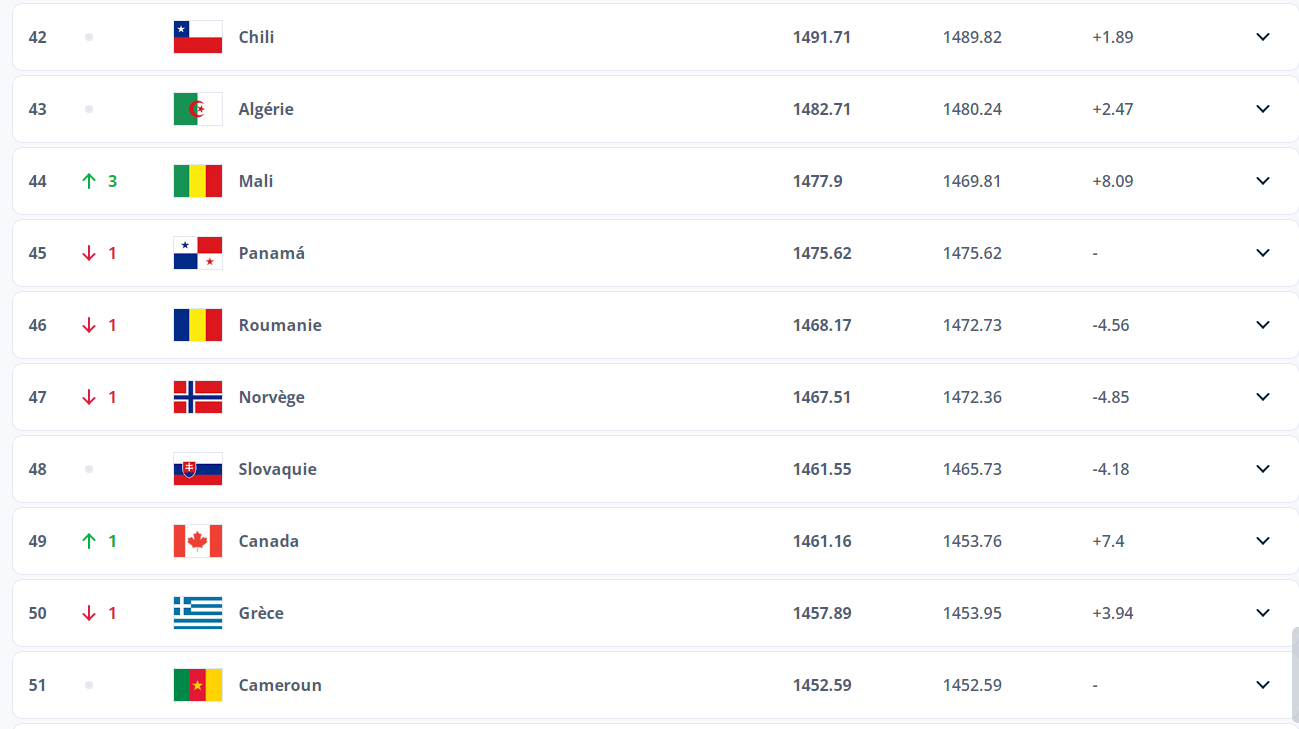
Task: Open the Algérie team link
Action: pyautogui.click(x=266, y=109)
